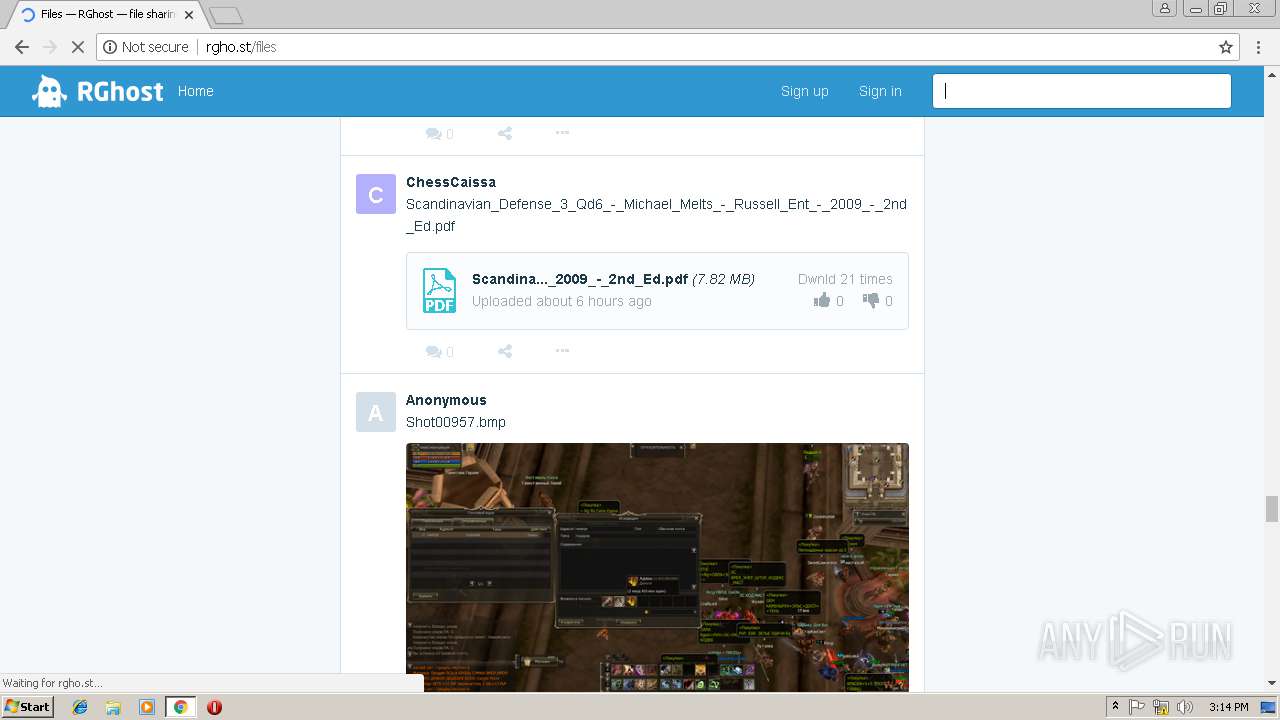The image size is (1280, 720).
Task: Click share icon in topmost post
Action: point(505,133)
